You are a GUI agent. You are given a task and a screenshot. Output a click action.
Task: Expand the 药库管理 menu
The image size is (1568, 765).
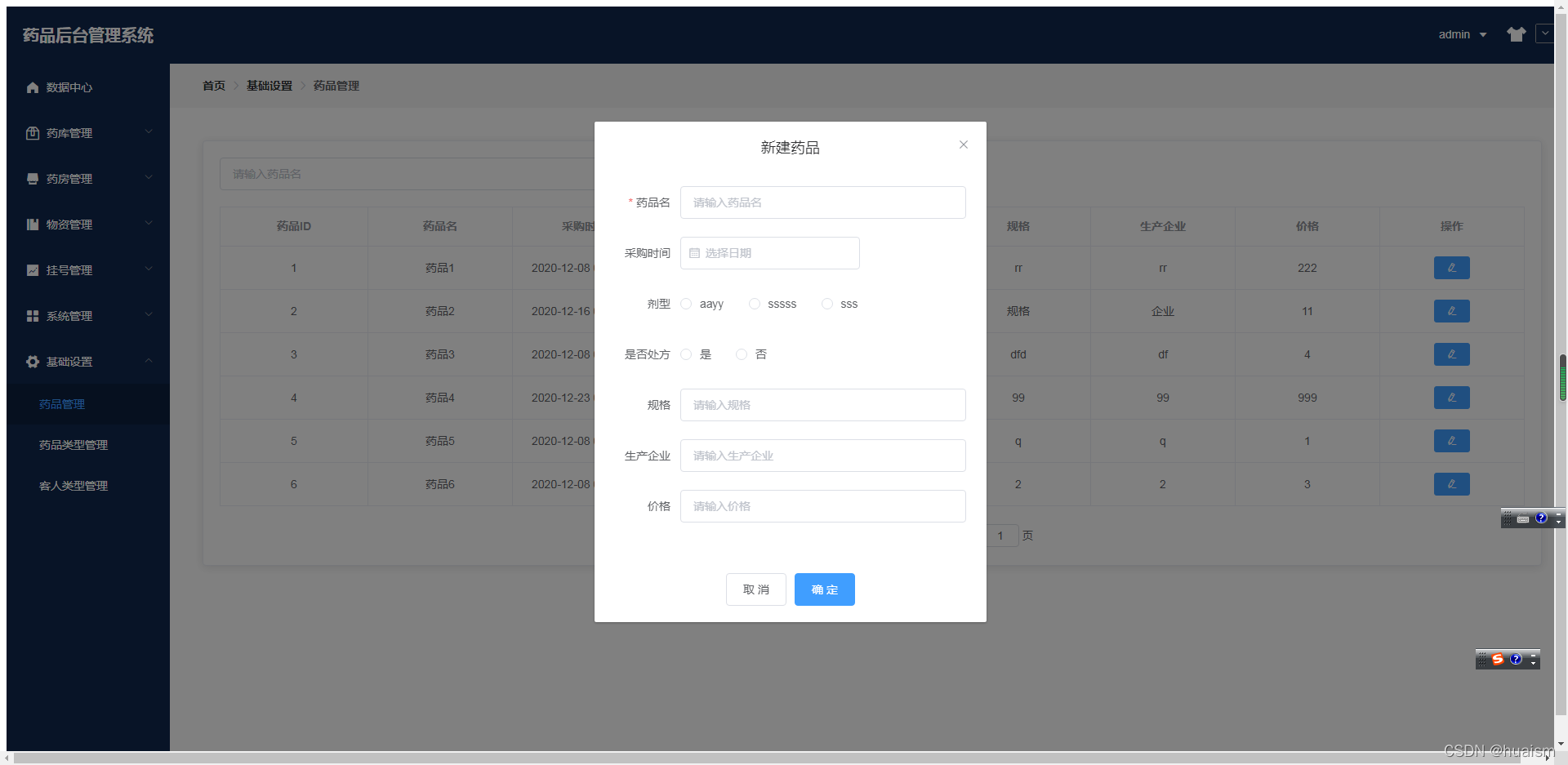point(88,133)
